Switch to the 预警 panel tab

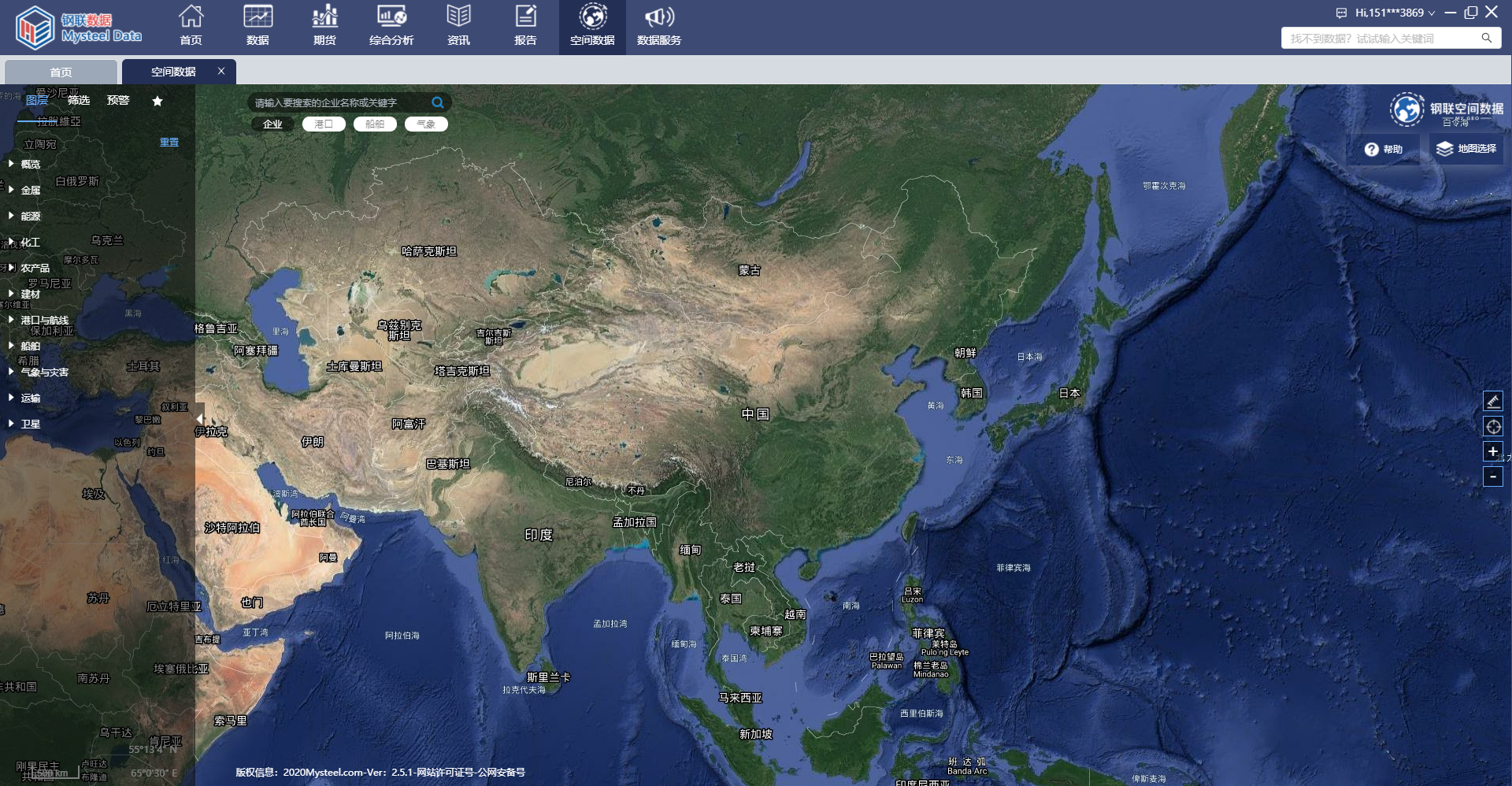coord(118,101)
